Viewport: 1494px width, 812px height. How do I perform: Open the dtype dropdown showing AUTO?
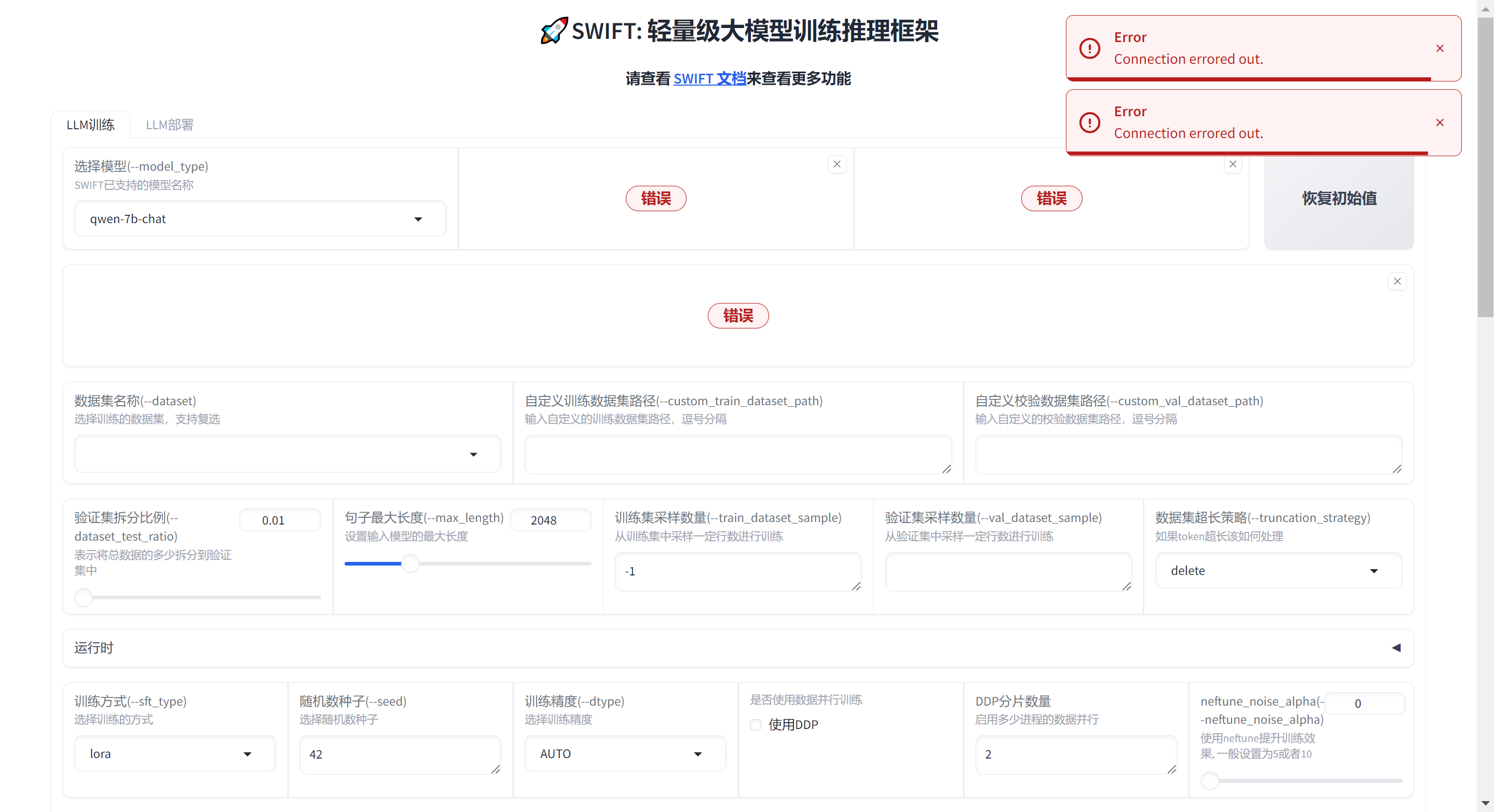pyautogui.click(x=625, y=753)
